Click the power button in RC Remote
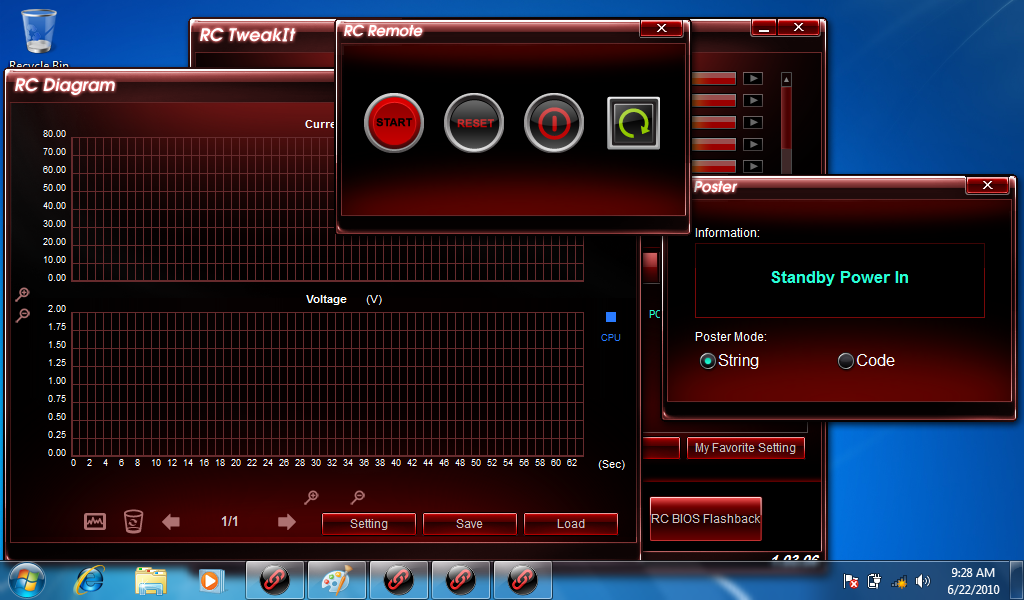 554,123
